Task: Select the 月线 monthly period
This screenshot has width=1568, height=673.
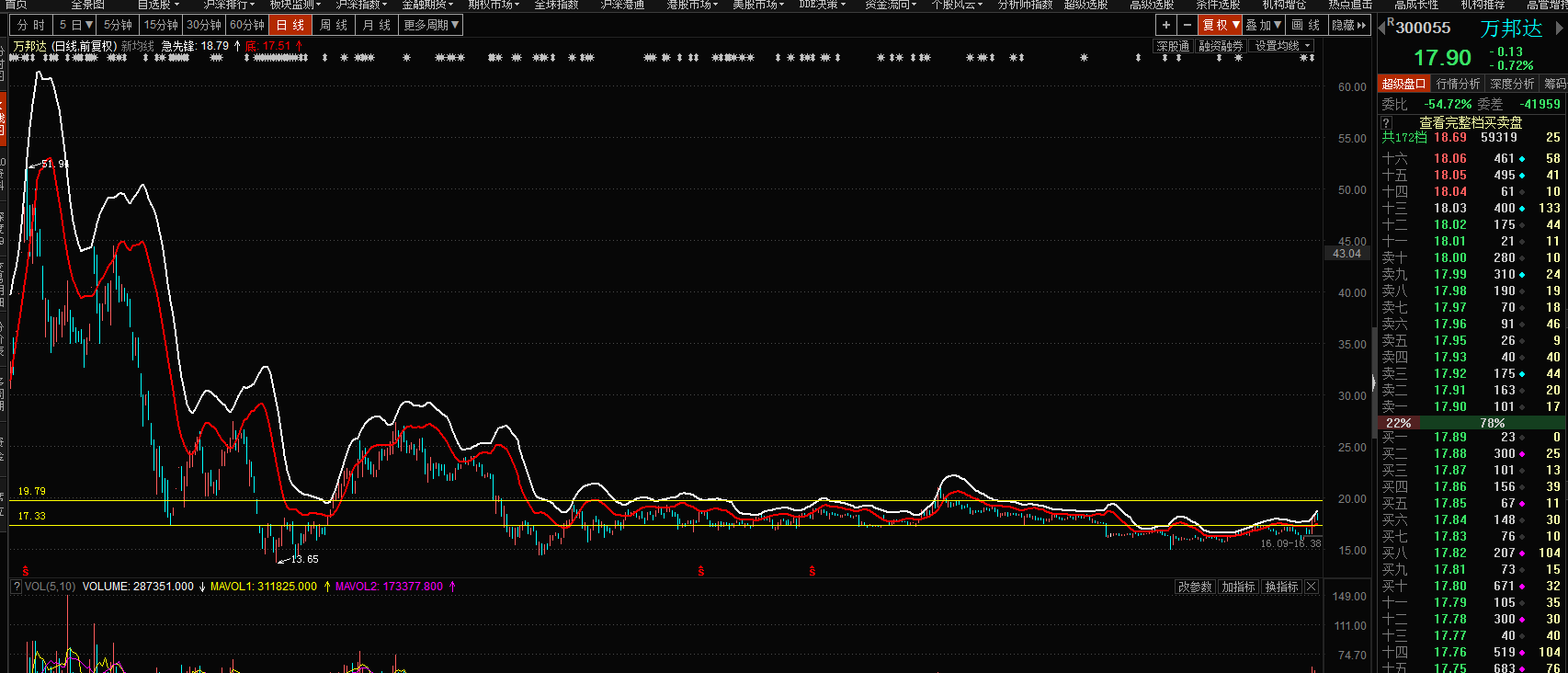Action: point(377,25)
